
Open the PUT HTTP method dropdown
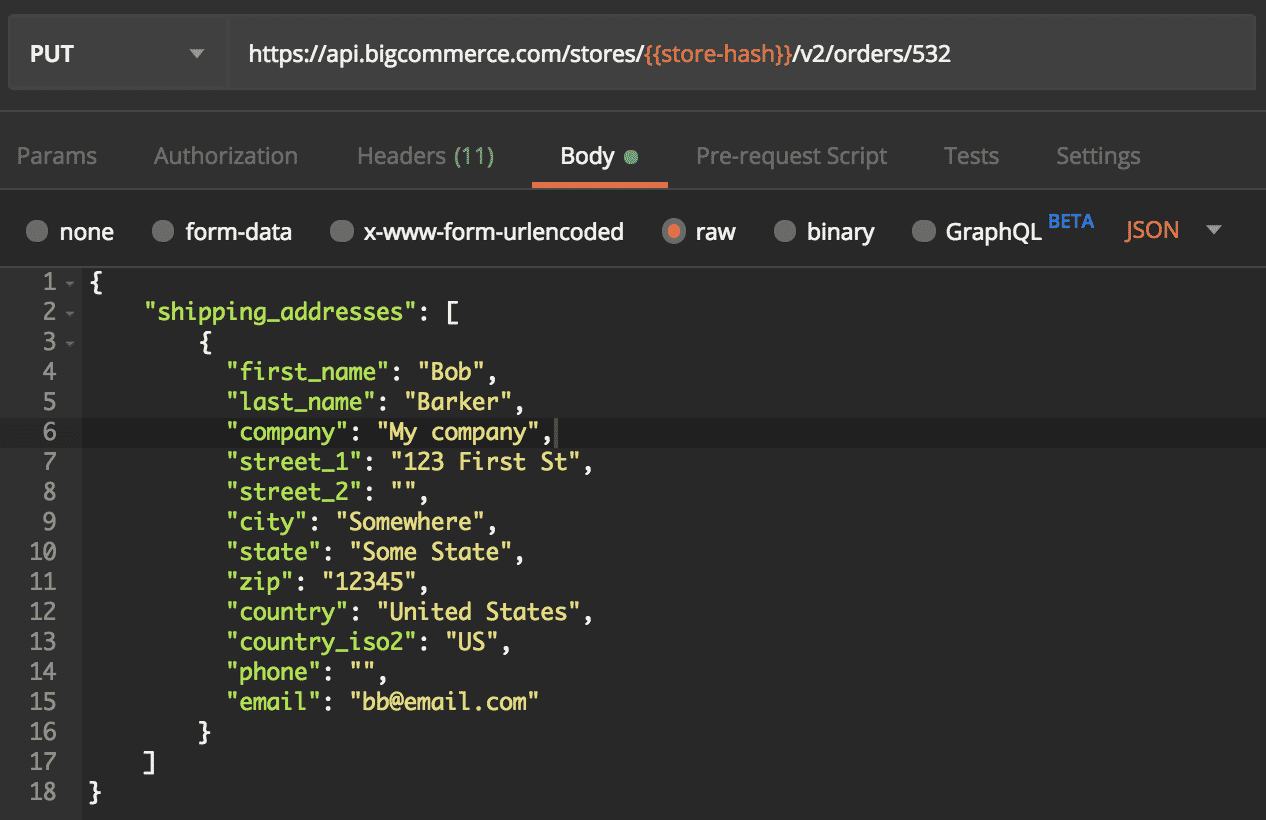(x=116, y=54)
